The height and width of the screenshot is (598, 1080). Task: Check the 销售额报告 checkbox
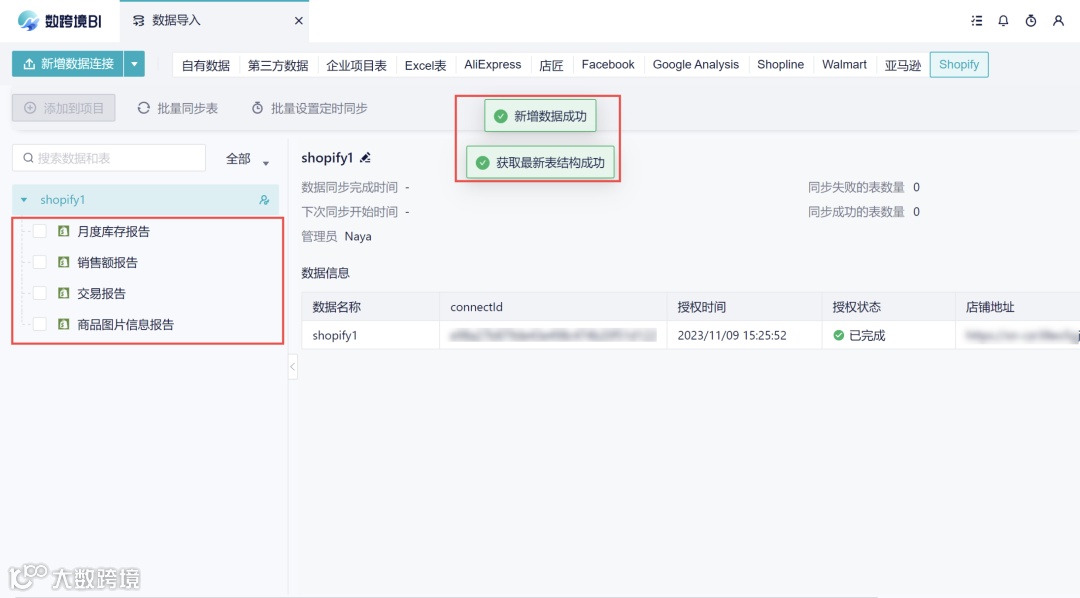pos(38,262)
